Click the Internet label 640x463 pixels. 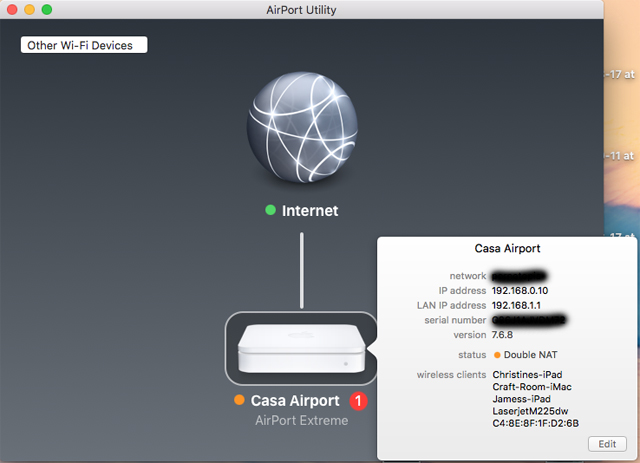(x=310, y=211)
